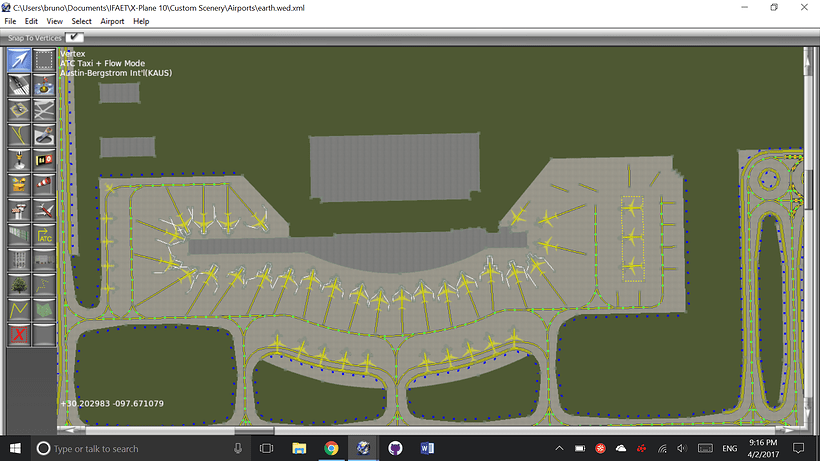Select the Tower Viewpoint tool
The width and height of the screenshot is (820, 461).
tap(19, 210)
